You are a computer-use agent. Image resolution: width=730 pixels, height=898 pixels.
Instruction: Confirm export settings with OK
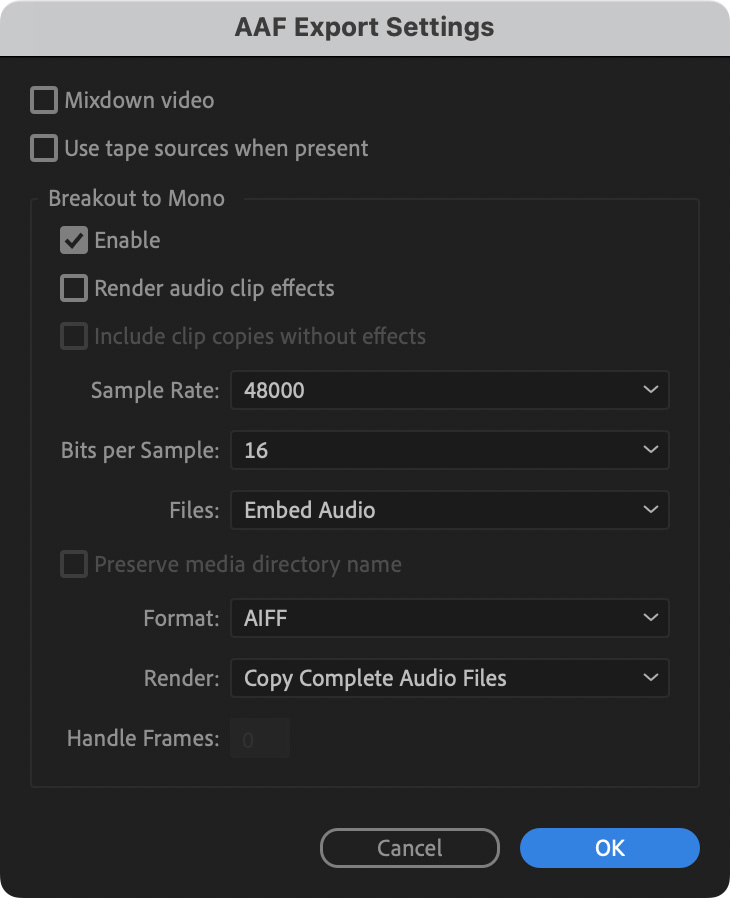(609, 848)
